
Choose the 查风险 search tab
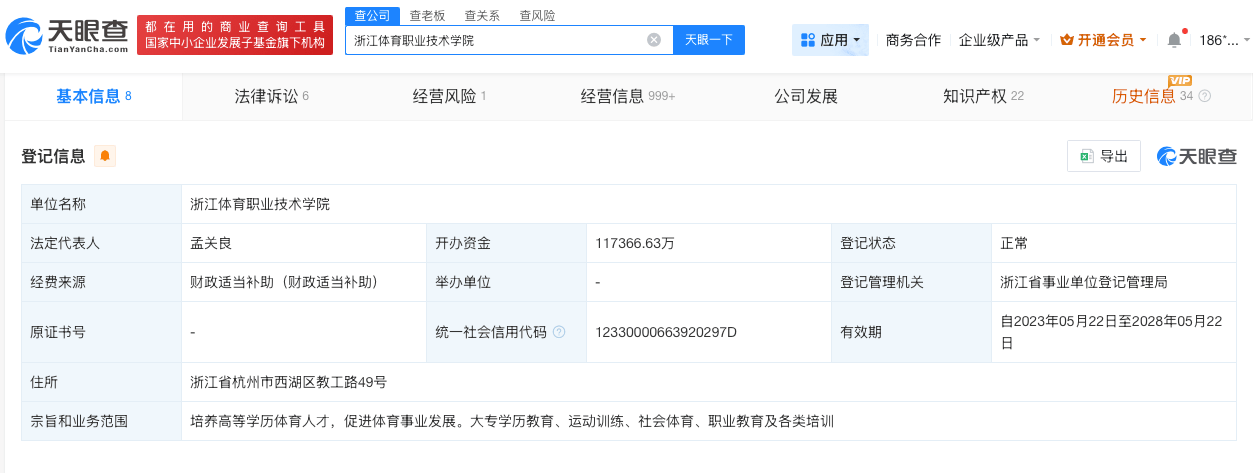tap(537, 15)
